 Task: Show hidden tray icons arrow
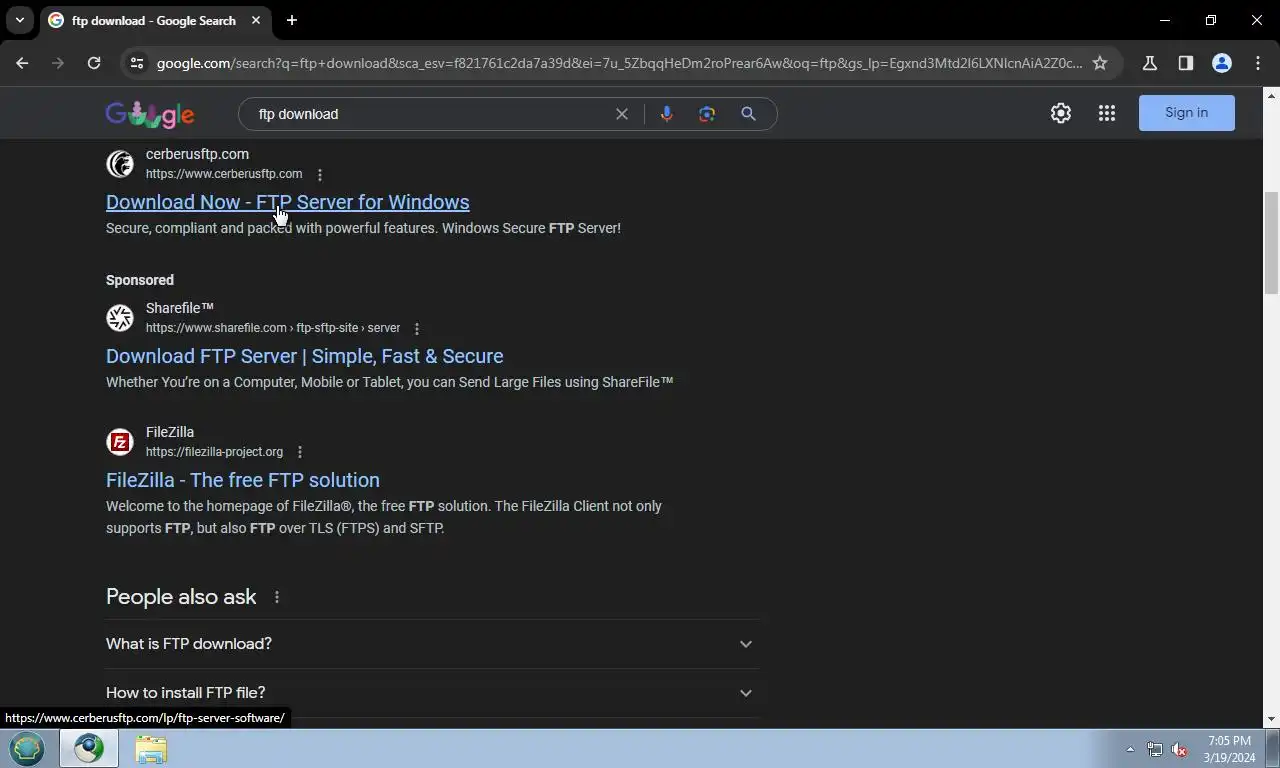1130,749
